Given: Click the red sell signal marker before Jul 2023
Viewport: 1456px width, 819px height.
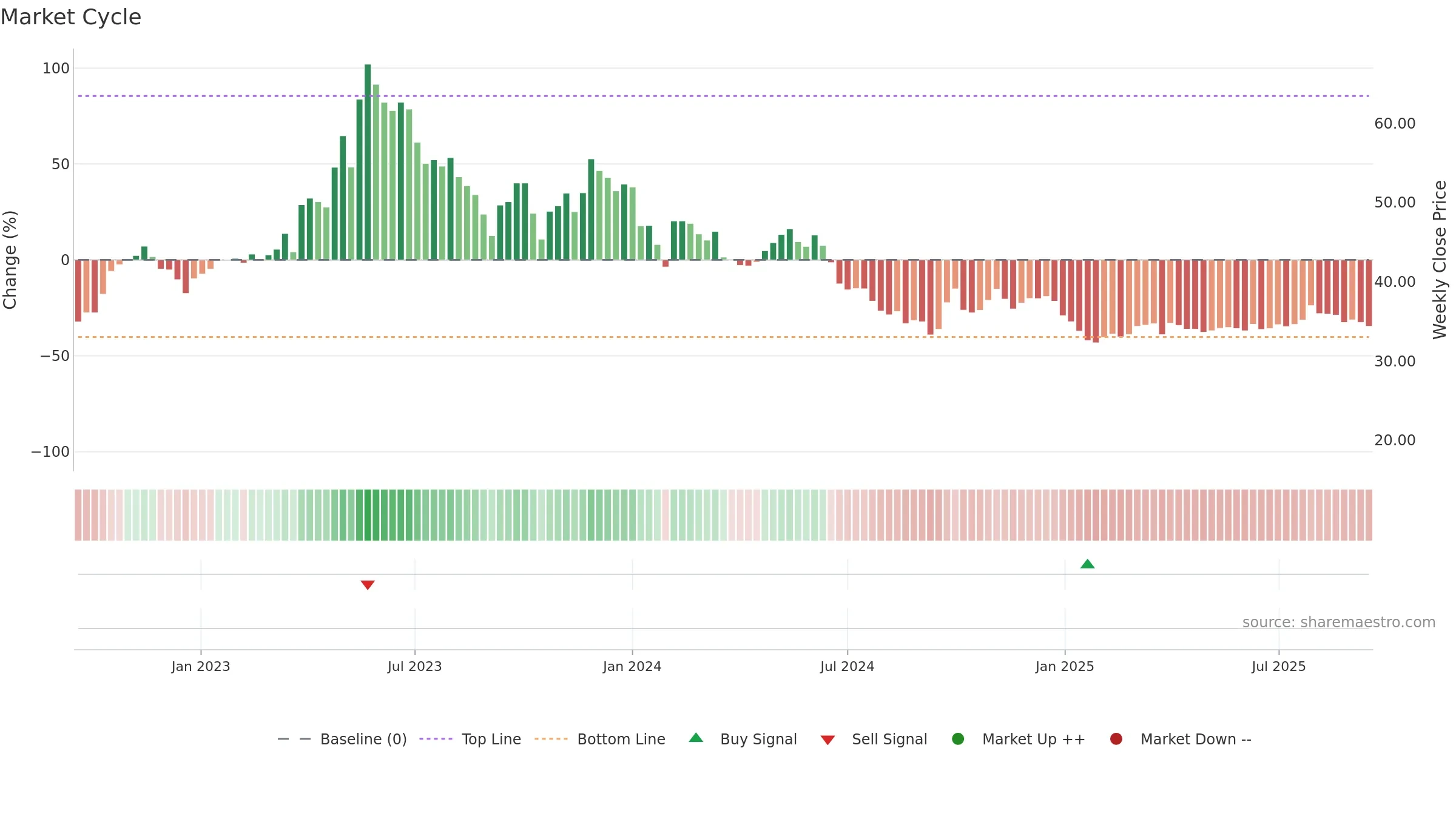Looking at the screenshot, I should (x=368, y=585).
